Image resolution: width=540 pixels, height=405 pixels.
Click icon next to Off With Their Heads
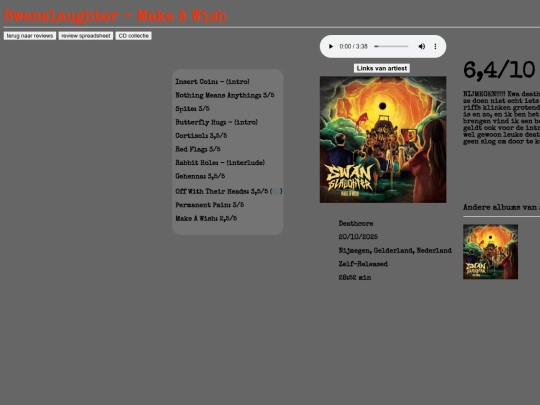point(276,191)
